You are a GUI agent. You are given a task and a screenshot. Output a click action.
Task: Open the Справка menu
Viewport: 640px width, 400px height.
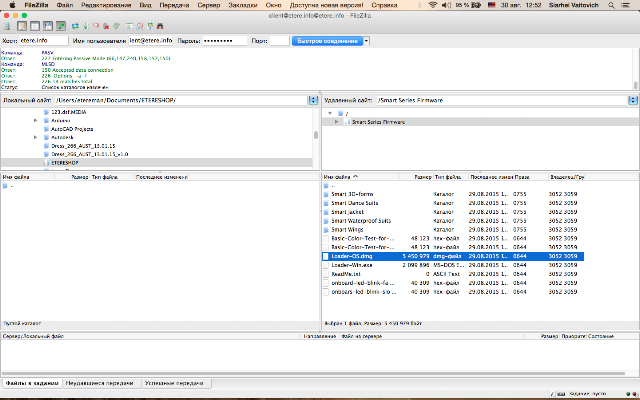click(x=384, y=5)
